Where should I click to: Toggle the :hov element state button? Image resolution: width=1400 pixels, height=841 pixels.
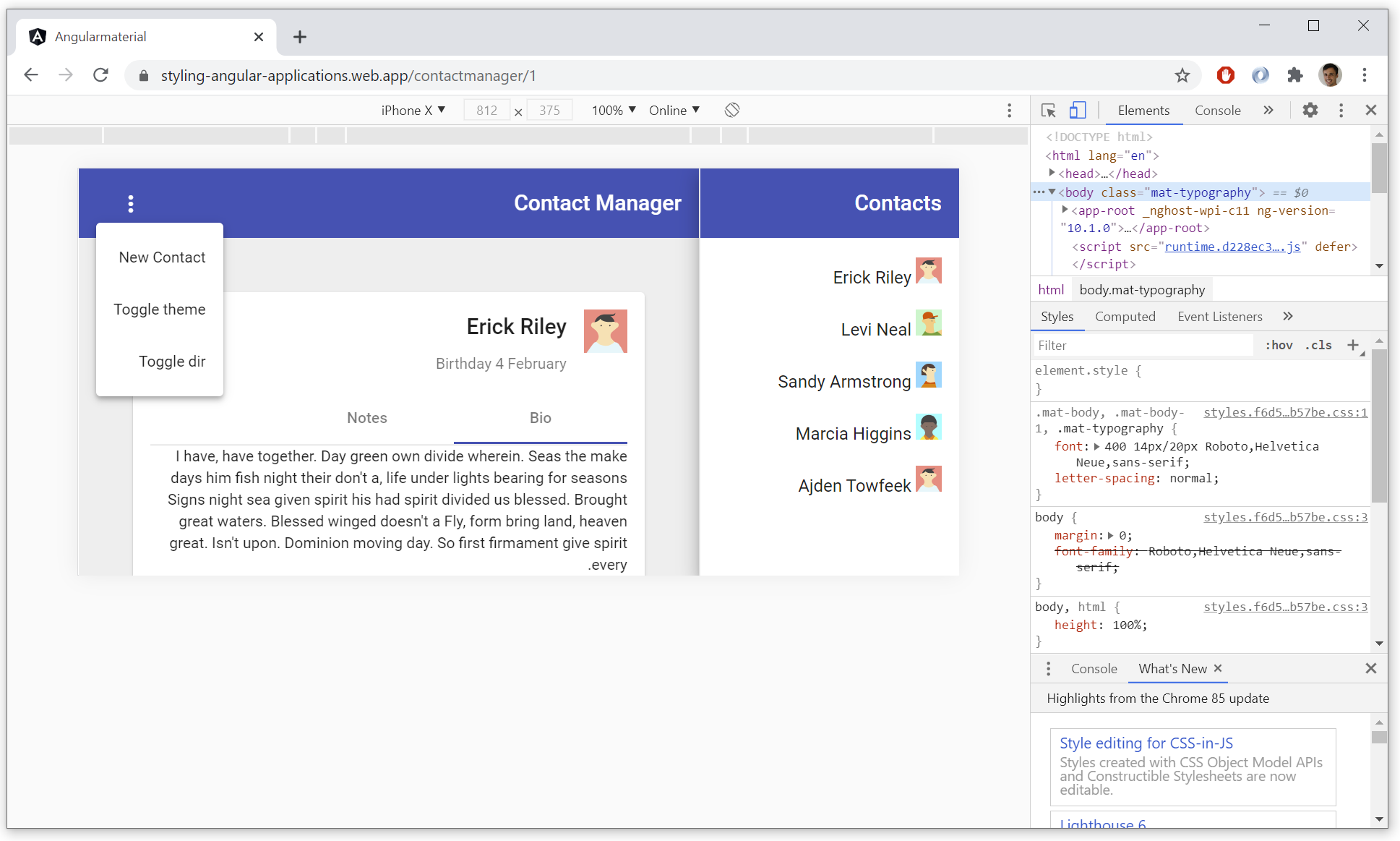tap(1279, 345)
